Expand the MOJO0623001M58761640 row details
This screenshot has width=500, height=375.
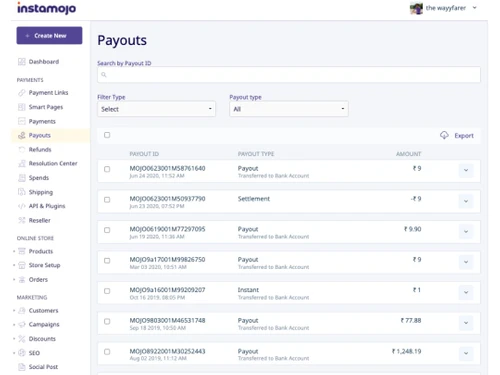466,170
